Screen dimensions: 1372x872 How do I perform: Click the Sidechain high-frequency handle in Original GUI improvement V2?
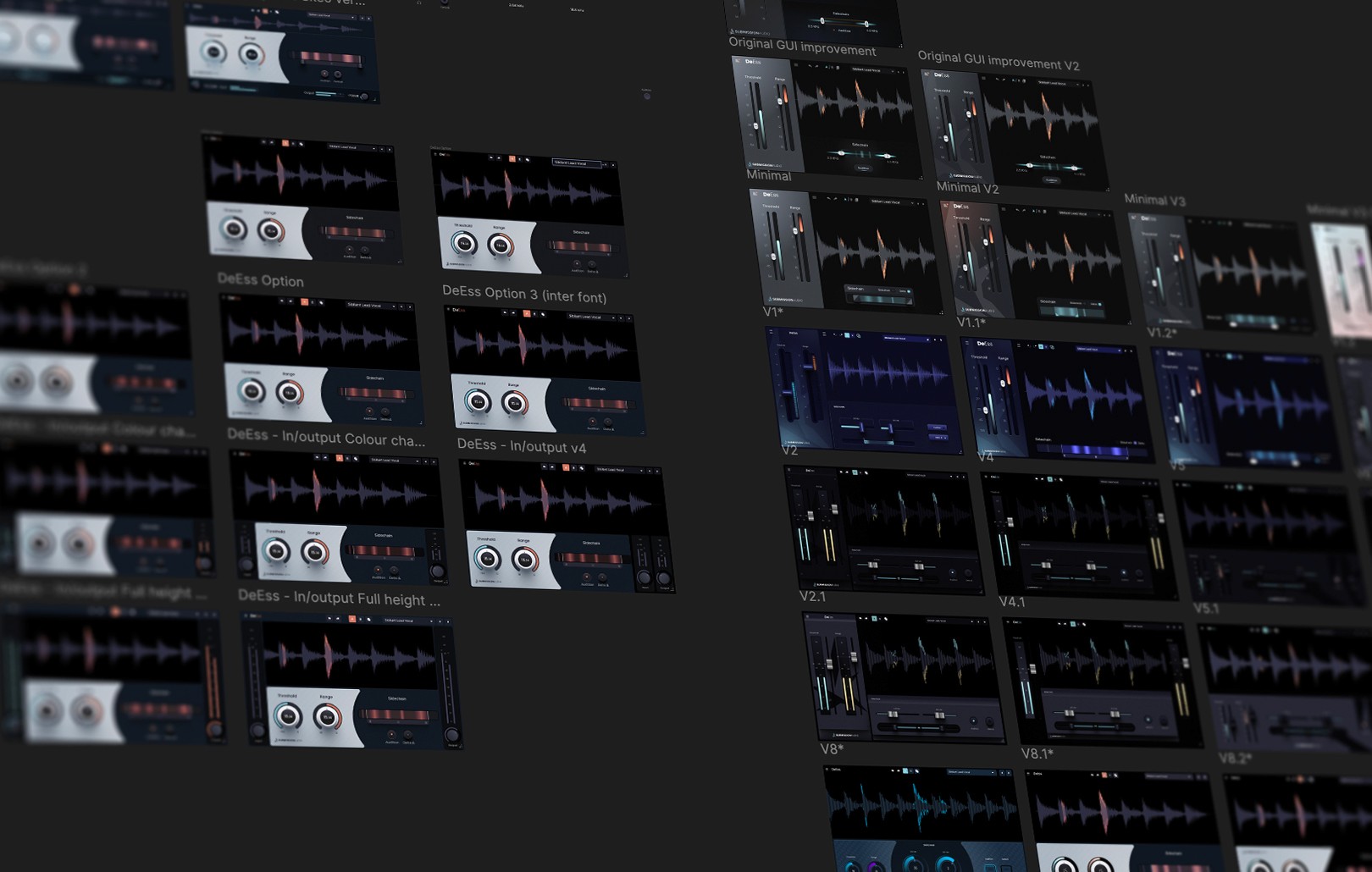click(x=1074, y=168)
